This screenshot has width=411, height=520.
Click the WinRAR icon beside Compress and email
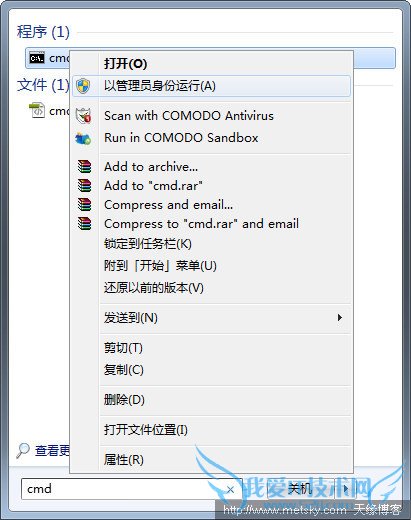[x=84, y=204]
